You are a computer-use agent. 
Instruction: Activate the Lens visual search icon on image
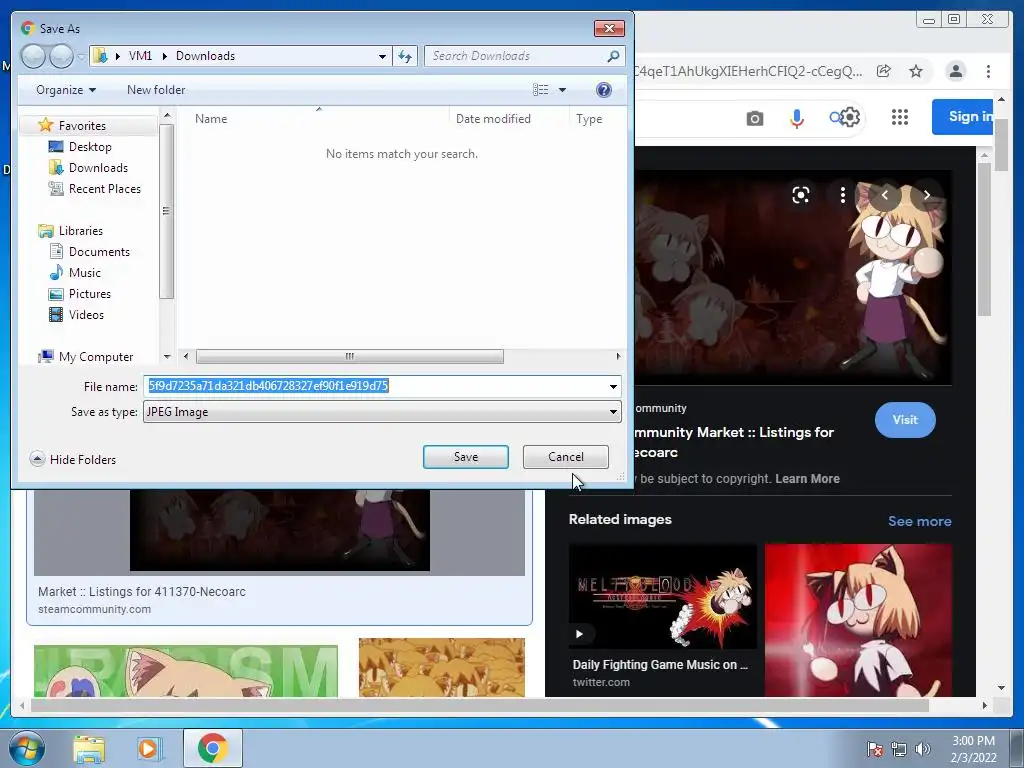click(801, 195)
